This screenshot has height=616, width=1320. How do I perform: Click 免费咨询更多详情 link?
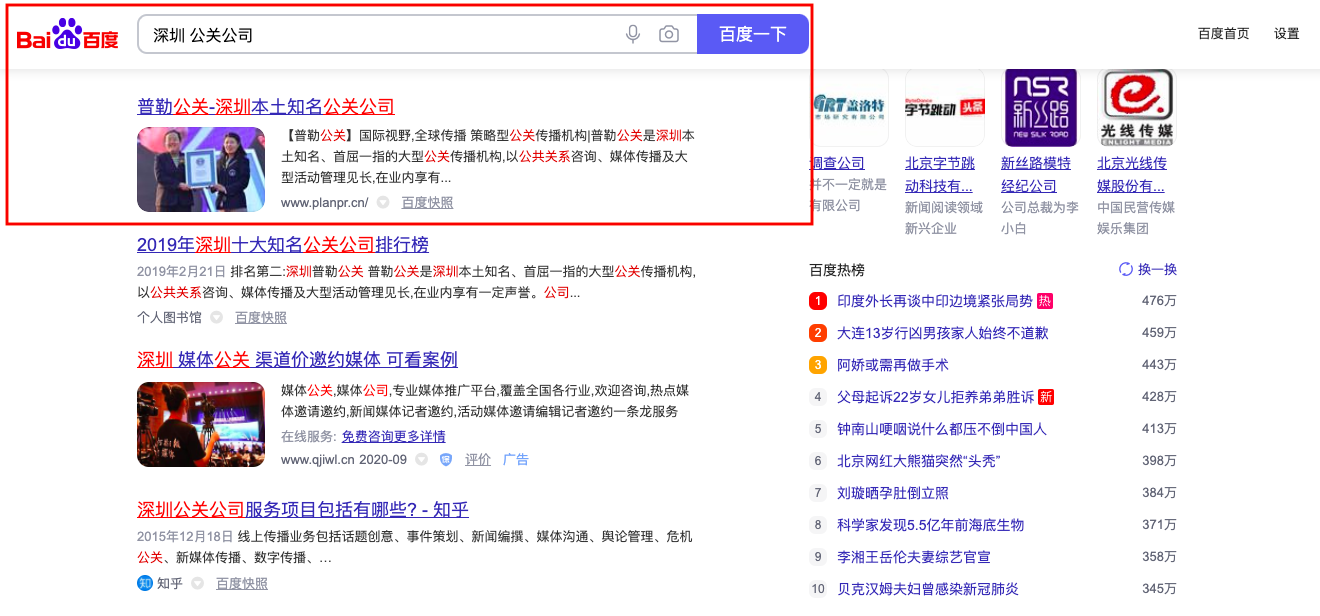(x=393, y=436)
